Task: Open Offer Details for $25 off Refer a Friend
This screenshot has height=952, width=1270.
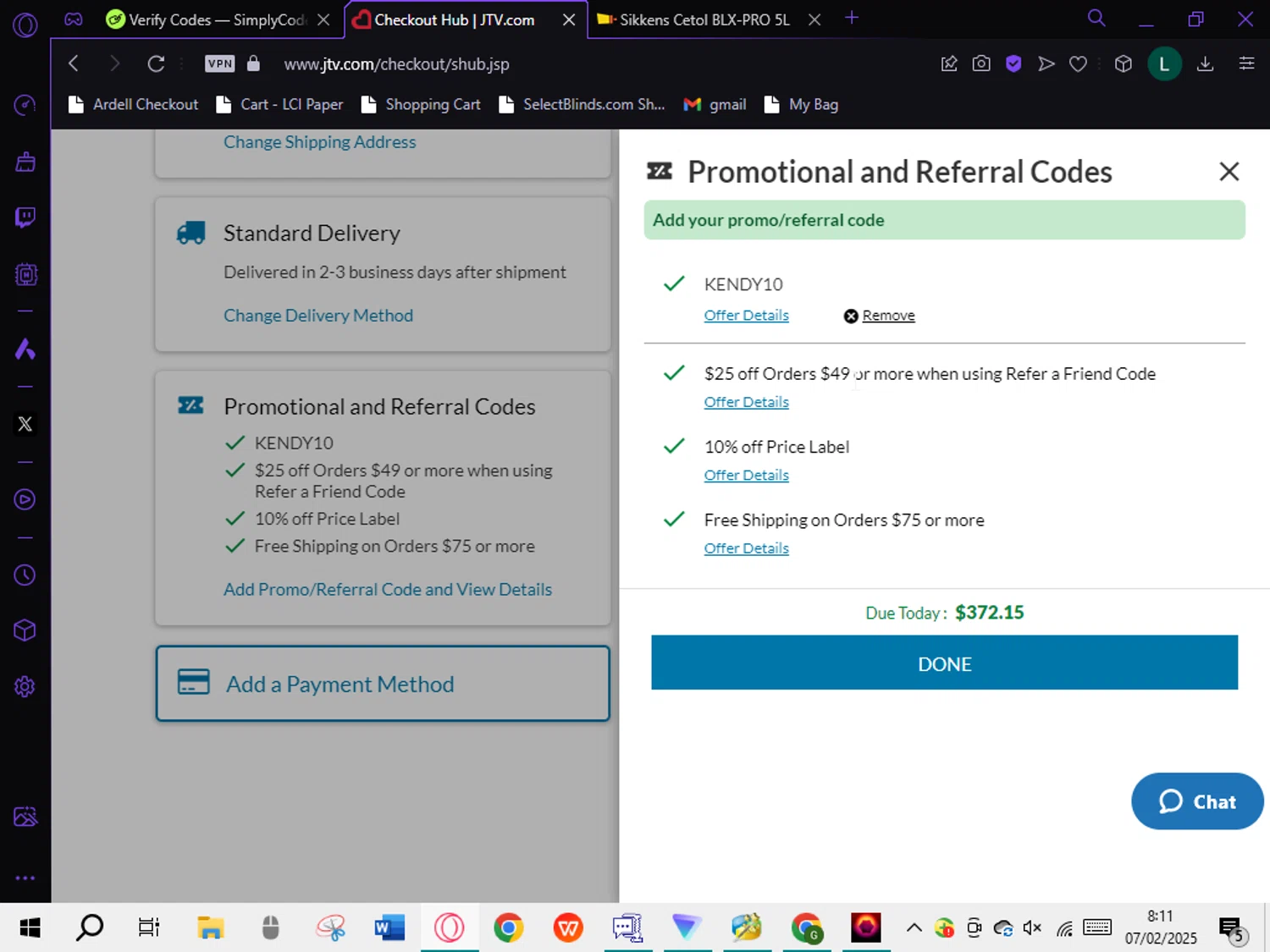Action: (x=746, y=403)
